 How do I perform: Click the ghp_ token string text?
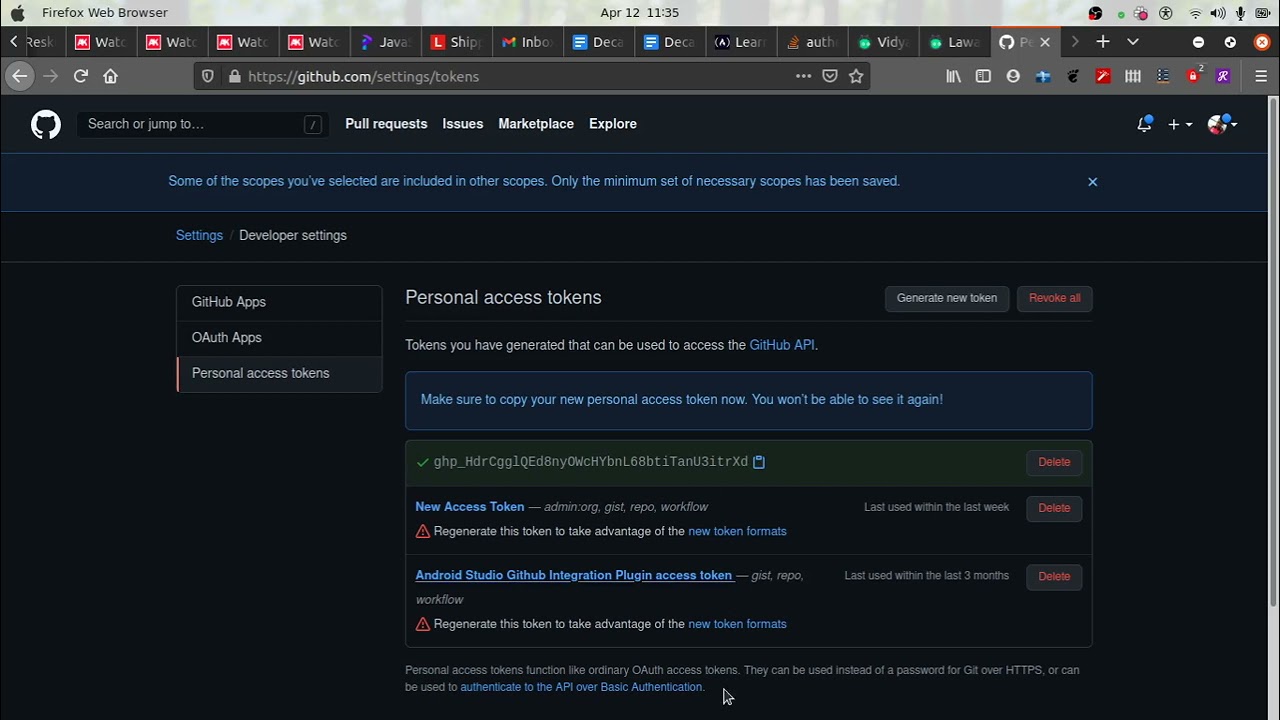pyautogui.click(x=591, y=462)
